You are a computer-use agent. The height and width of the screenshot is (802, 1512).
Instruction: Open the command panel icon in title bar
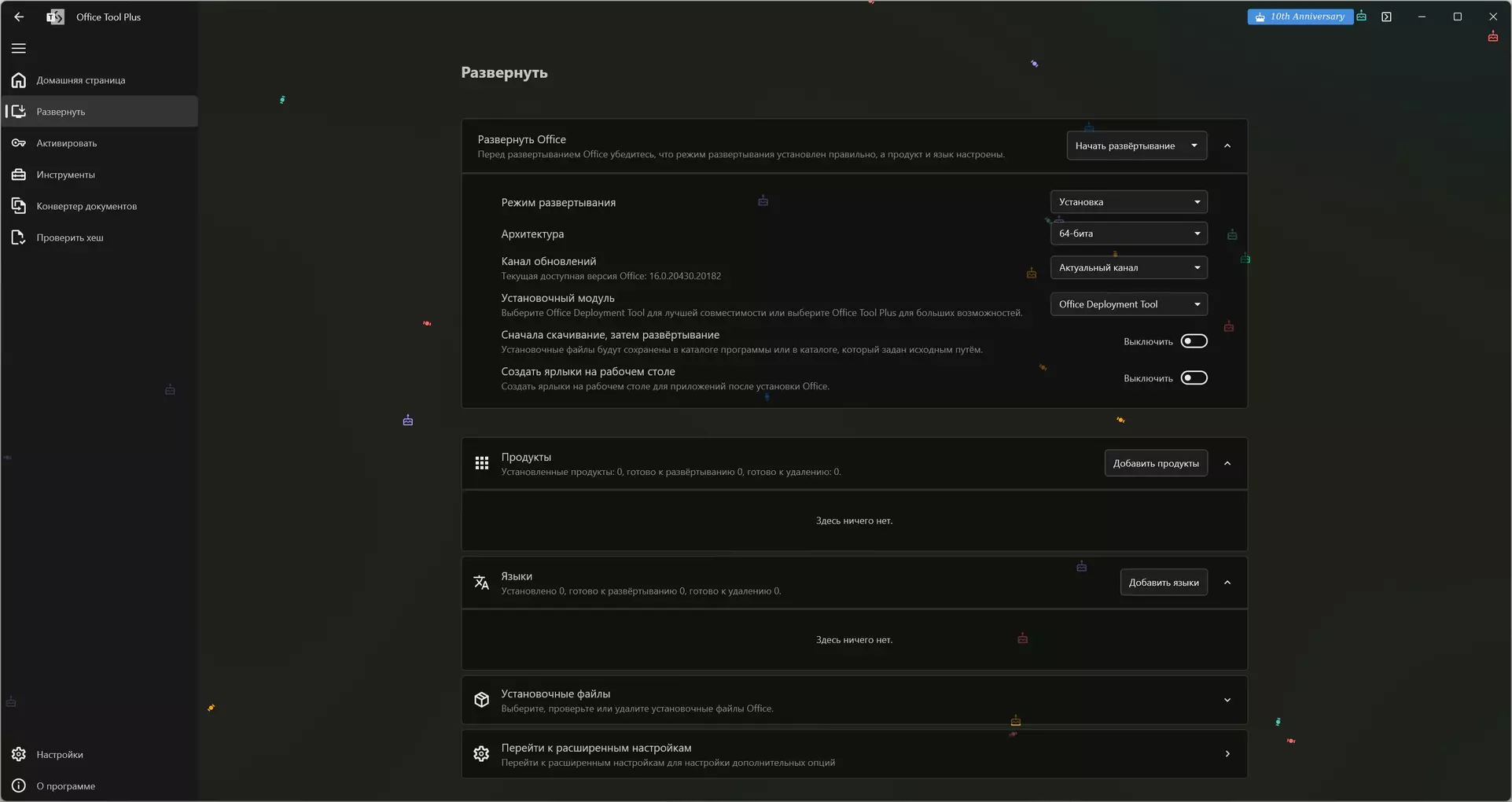click(x=1386, y=17)
